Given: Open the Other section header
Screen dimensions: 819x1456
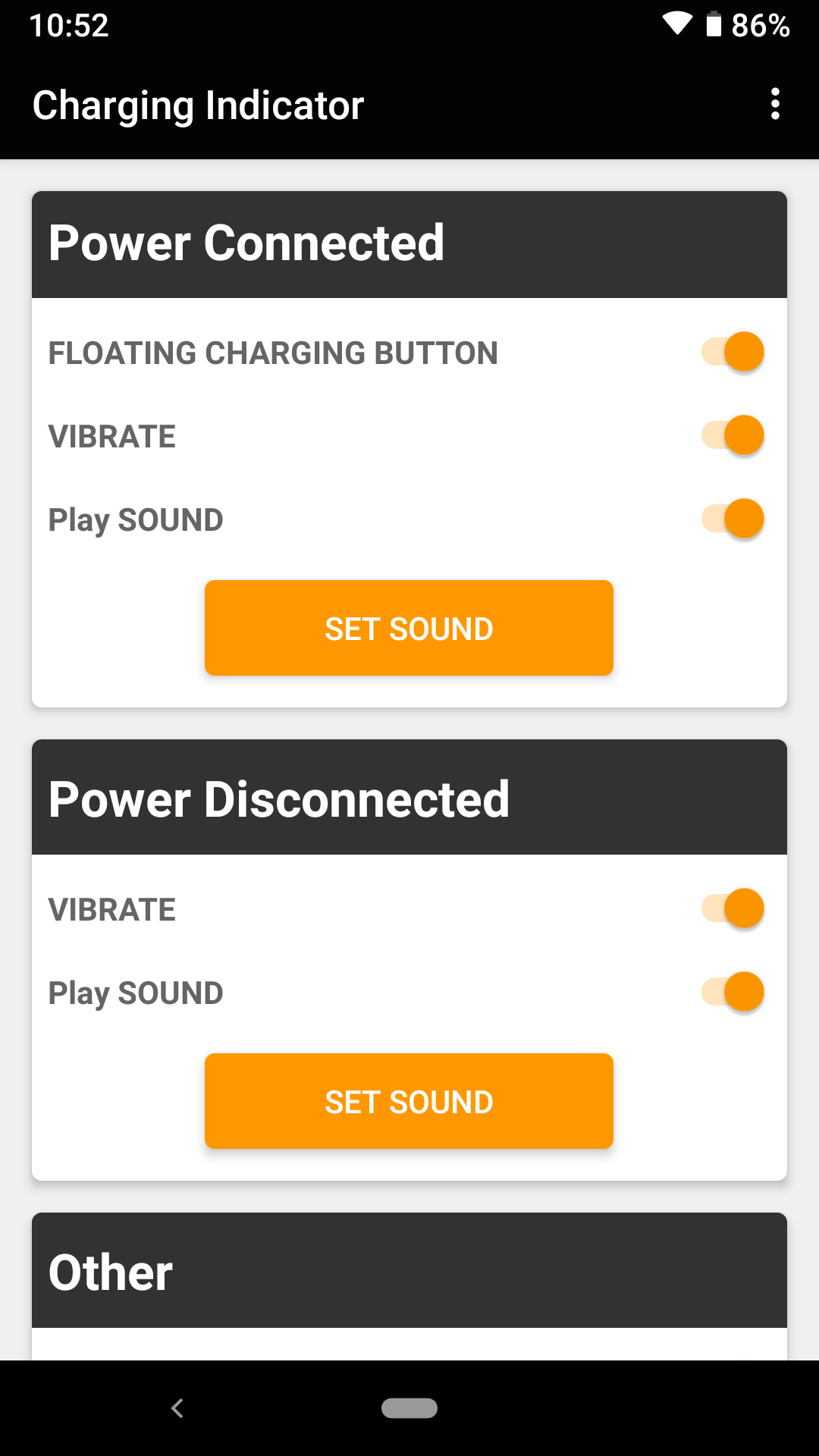Looking at the screenshot, I should [x=409, y=1270].
